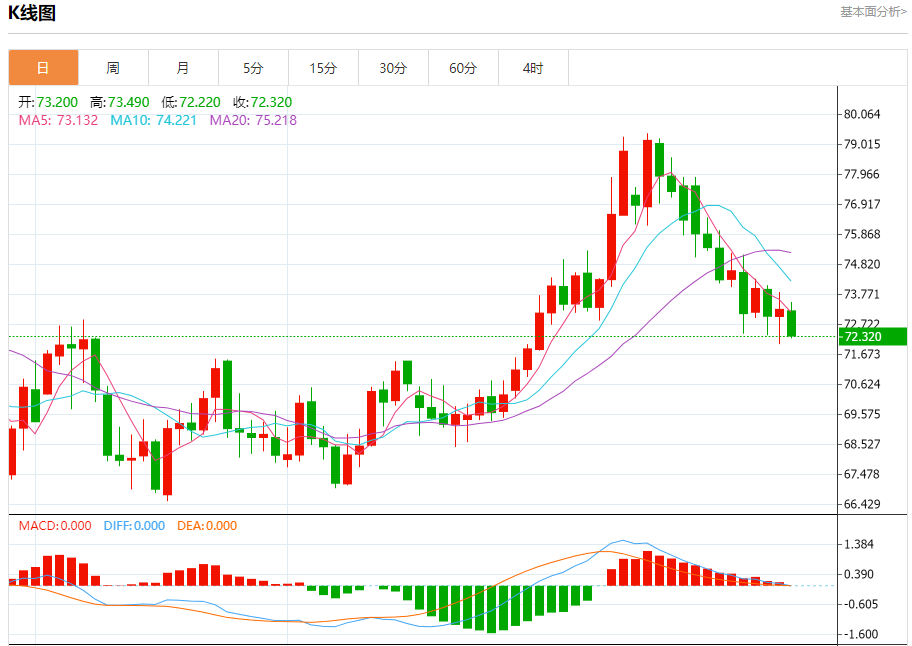Click the 开:73.200 opening price value
The height and width of the screenshot is (646, 912).
pyautogui.click(x=48, y=102)
